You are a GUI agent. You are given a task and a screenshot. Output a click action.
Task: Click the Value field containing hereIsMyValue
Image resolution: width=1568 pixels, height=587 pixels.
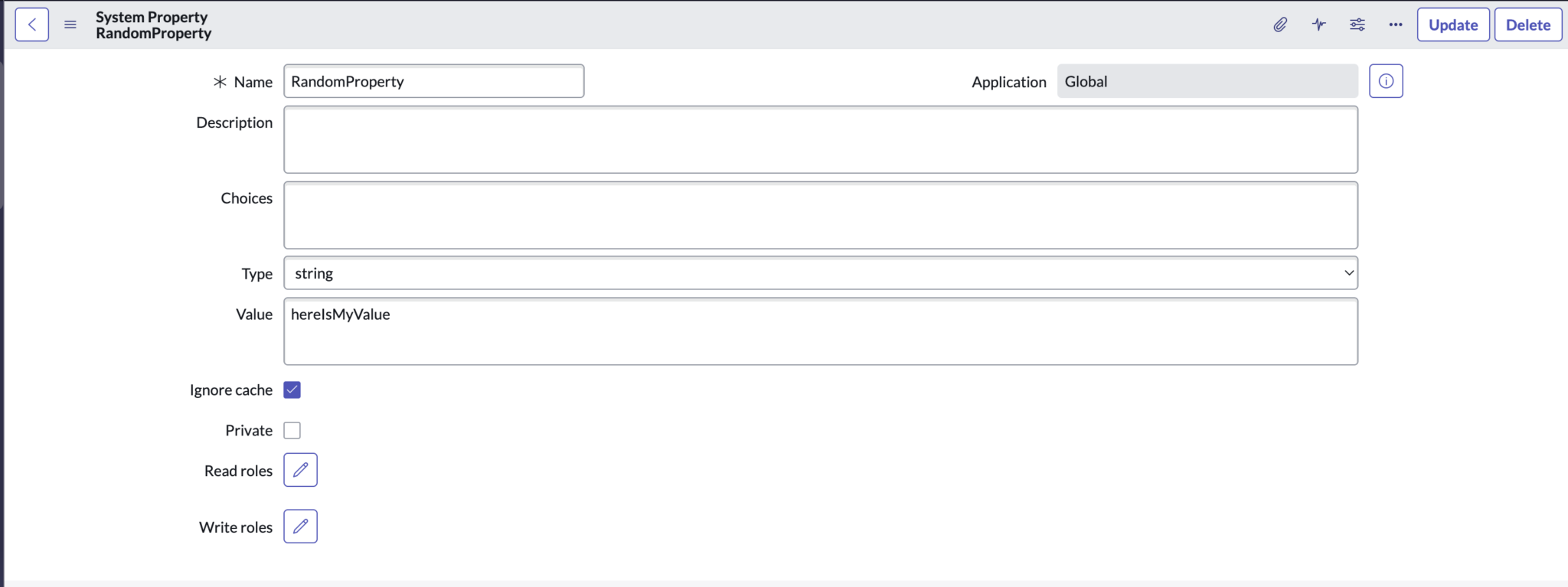coord(820,331)
